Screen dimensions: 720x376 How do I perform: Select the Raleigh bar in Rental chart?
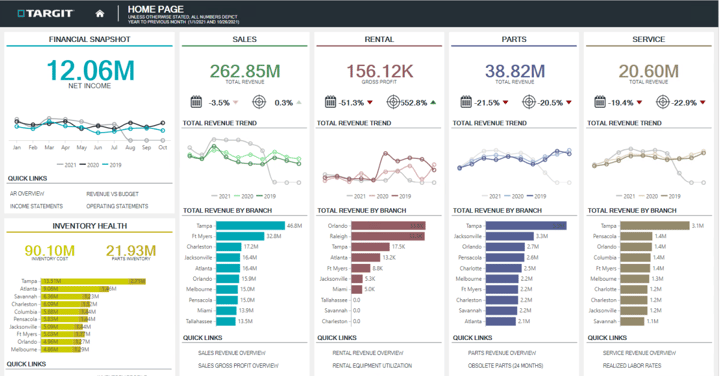(388, 236)
